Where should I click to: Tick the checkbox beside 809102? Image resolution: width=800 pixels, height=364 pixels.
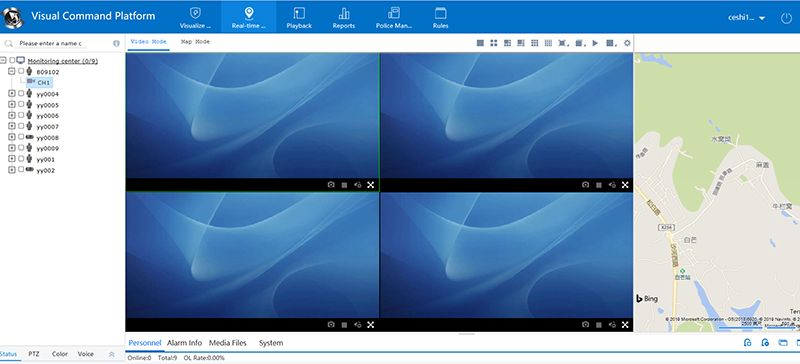[x=21, y=71]
